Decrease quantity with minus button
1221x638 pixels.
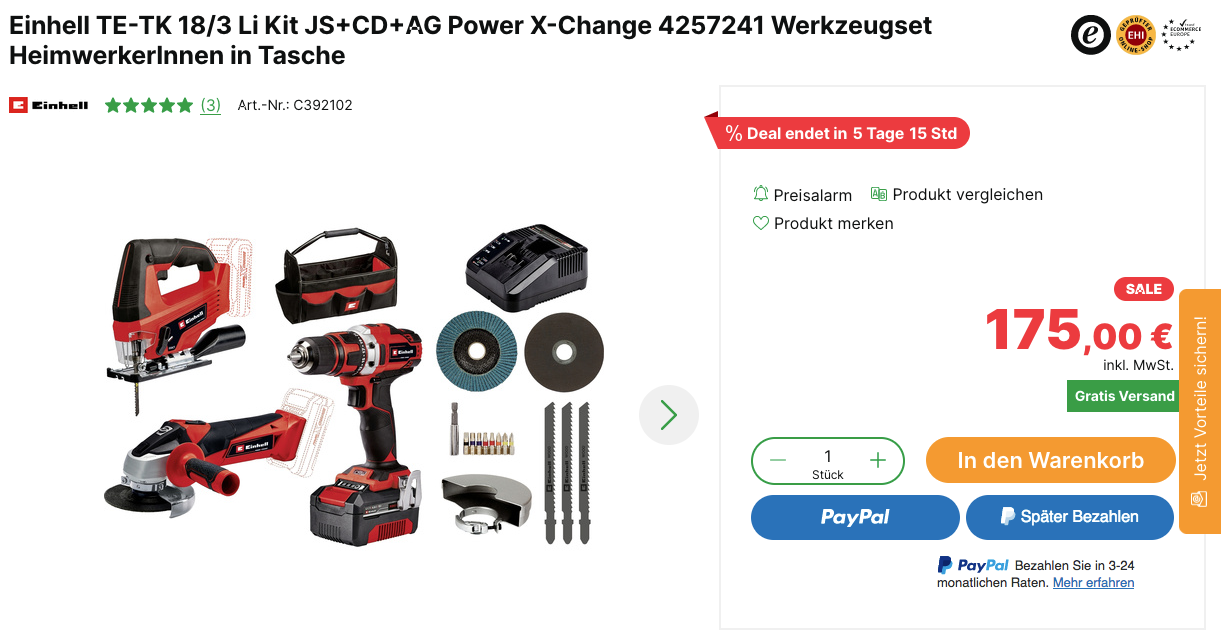[778, 461]
